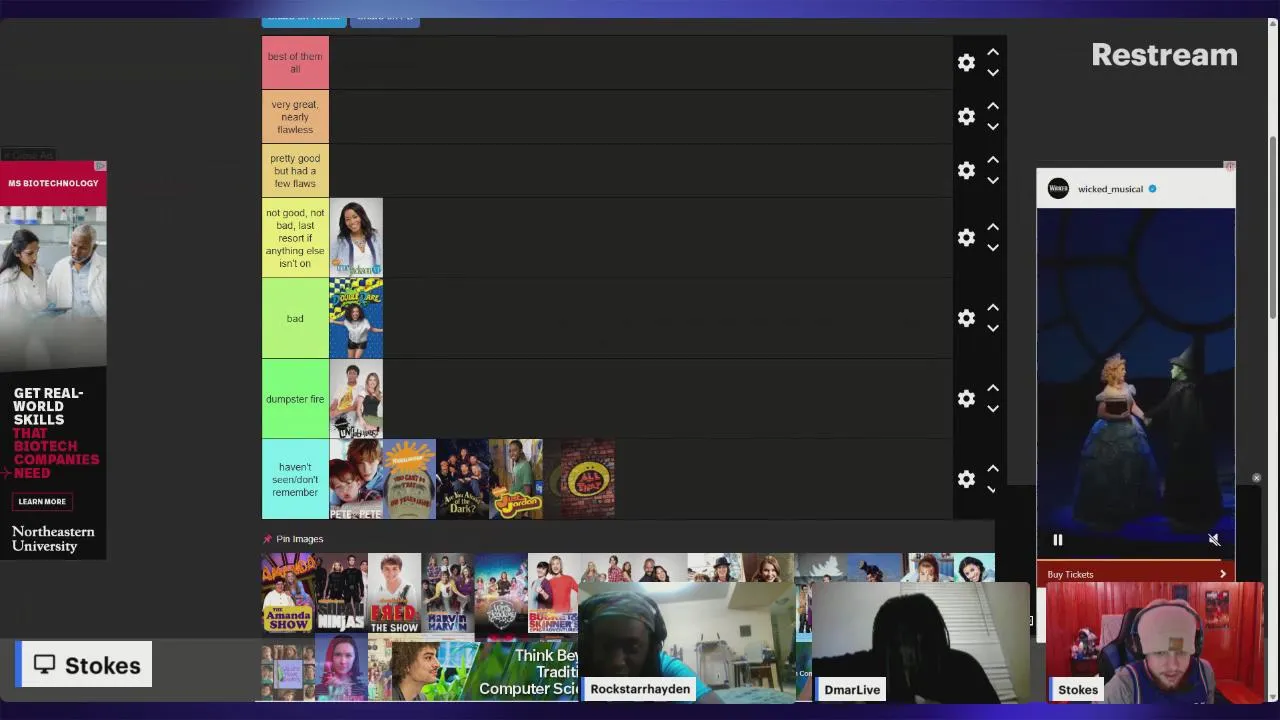Click the Wicked profile avatar icon
This screenshot has height=720, width=1280.
coord(1058,189)
